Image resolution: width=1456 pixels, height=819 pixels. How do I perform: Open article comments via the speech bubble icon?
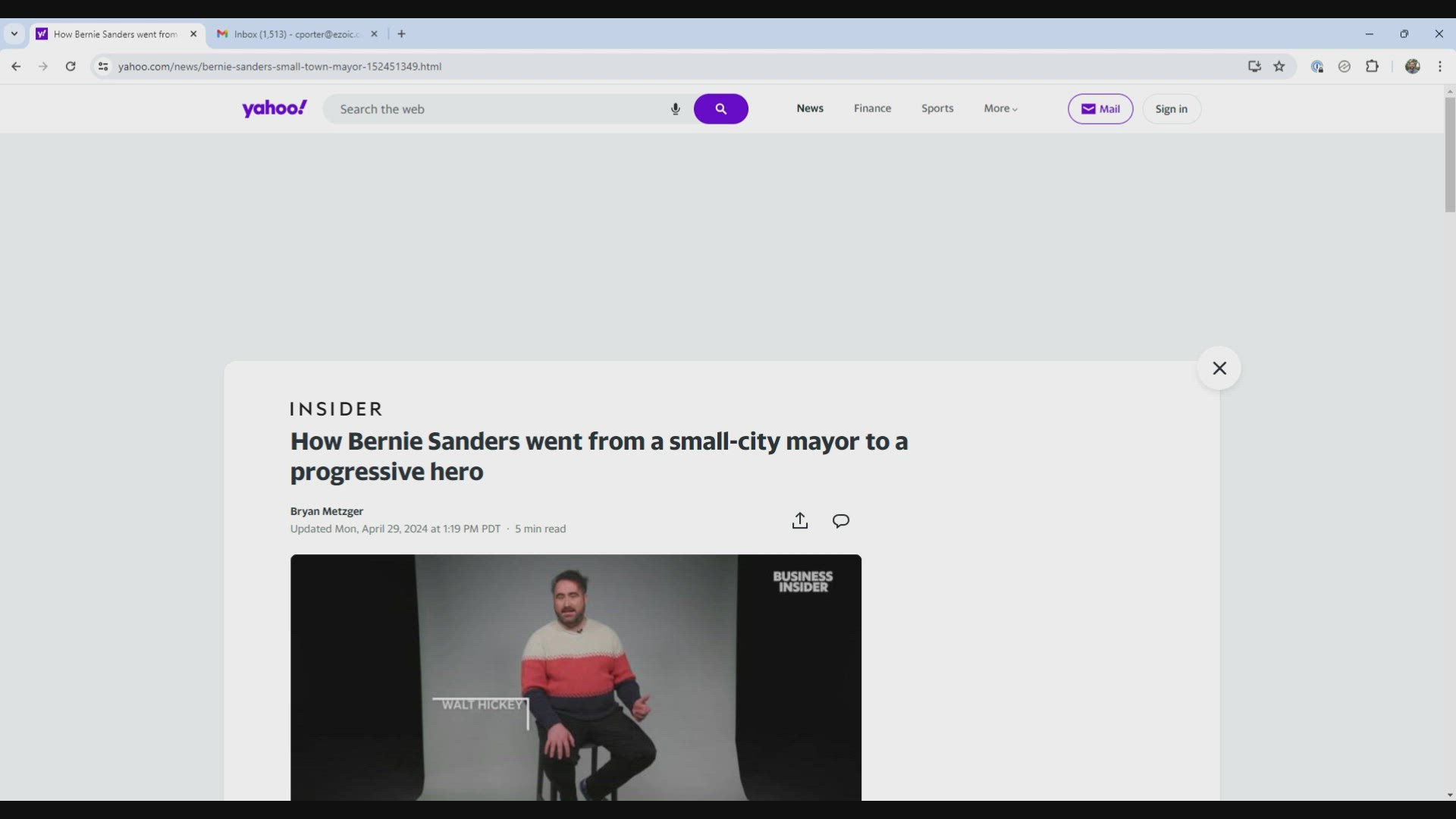[x=840, y=521]
